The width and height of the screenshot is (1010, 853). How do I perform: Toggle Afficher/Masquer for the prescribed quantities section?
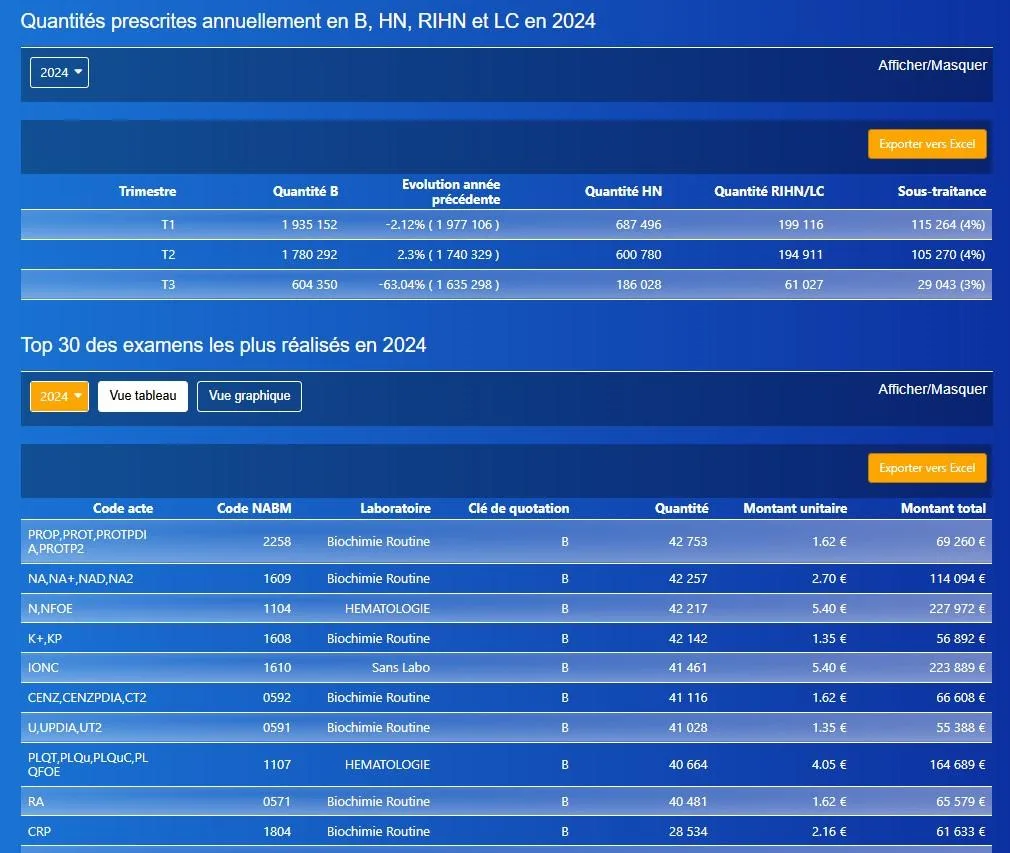point(932,65)
